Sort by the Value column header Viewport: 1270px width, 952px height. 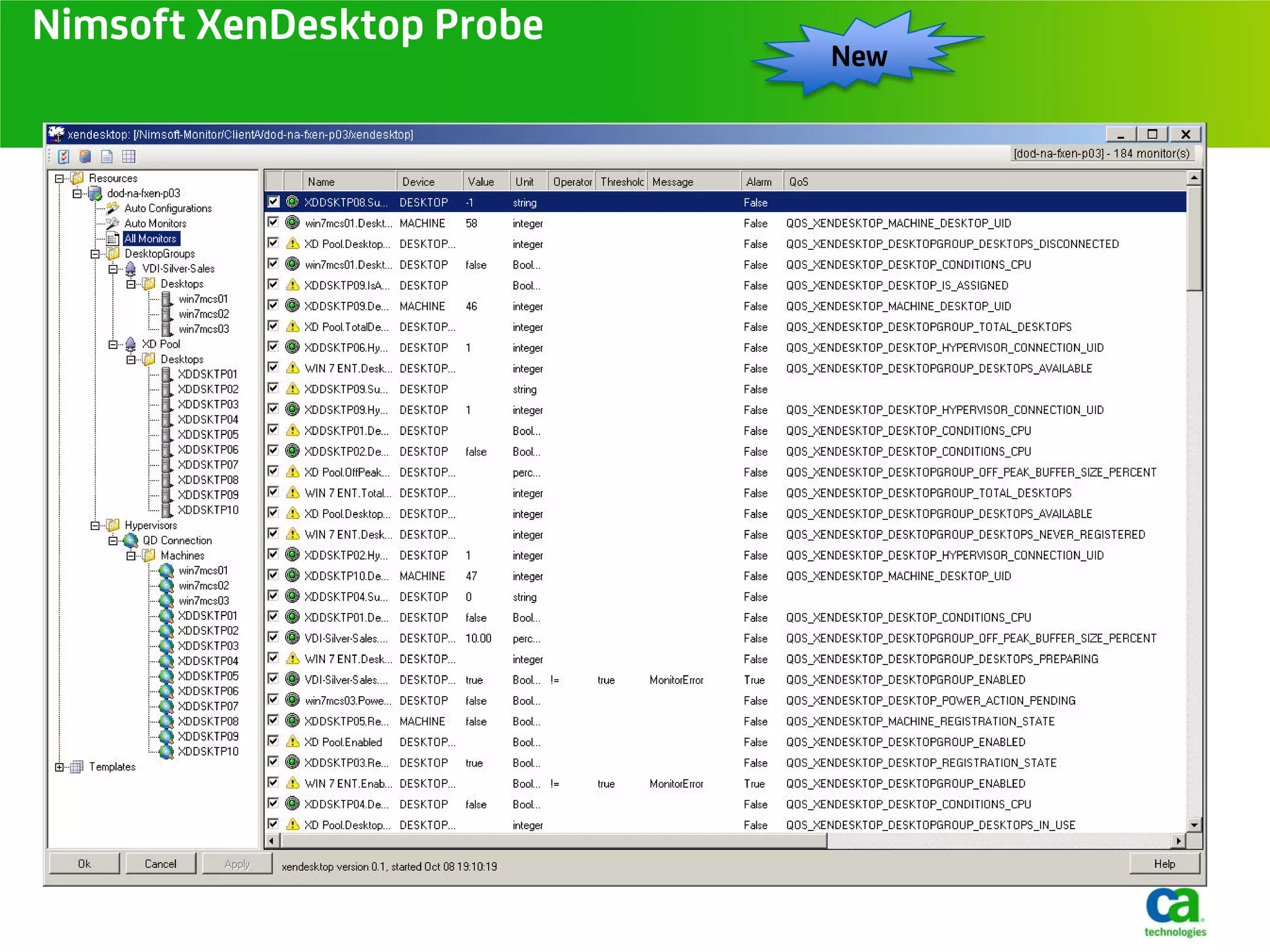(486, 182)
